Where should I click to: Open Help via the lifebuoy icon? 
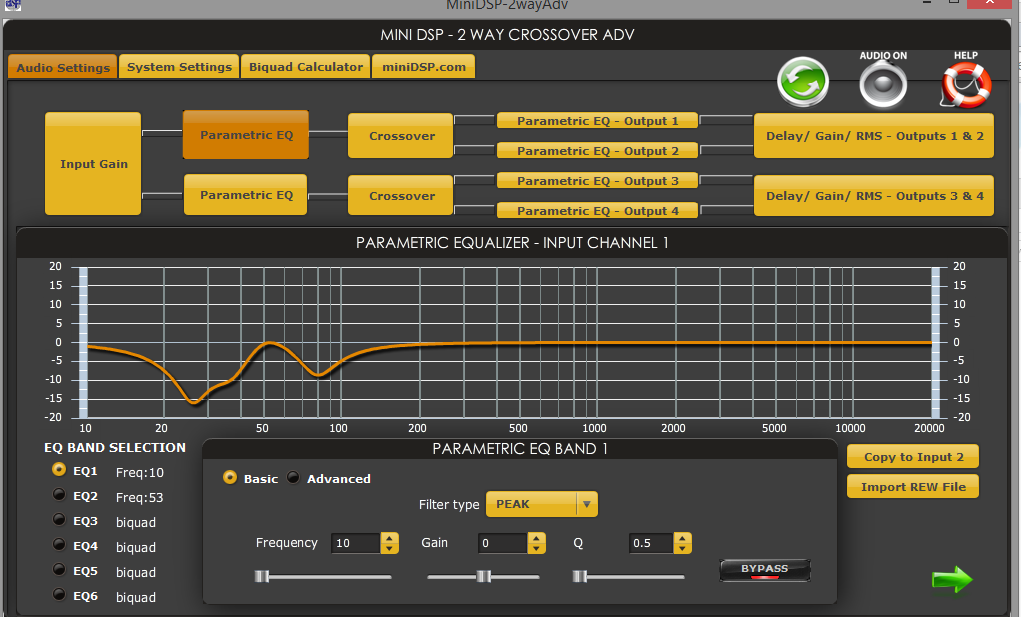[x=966, y=85]
